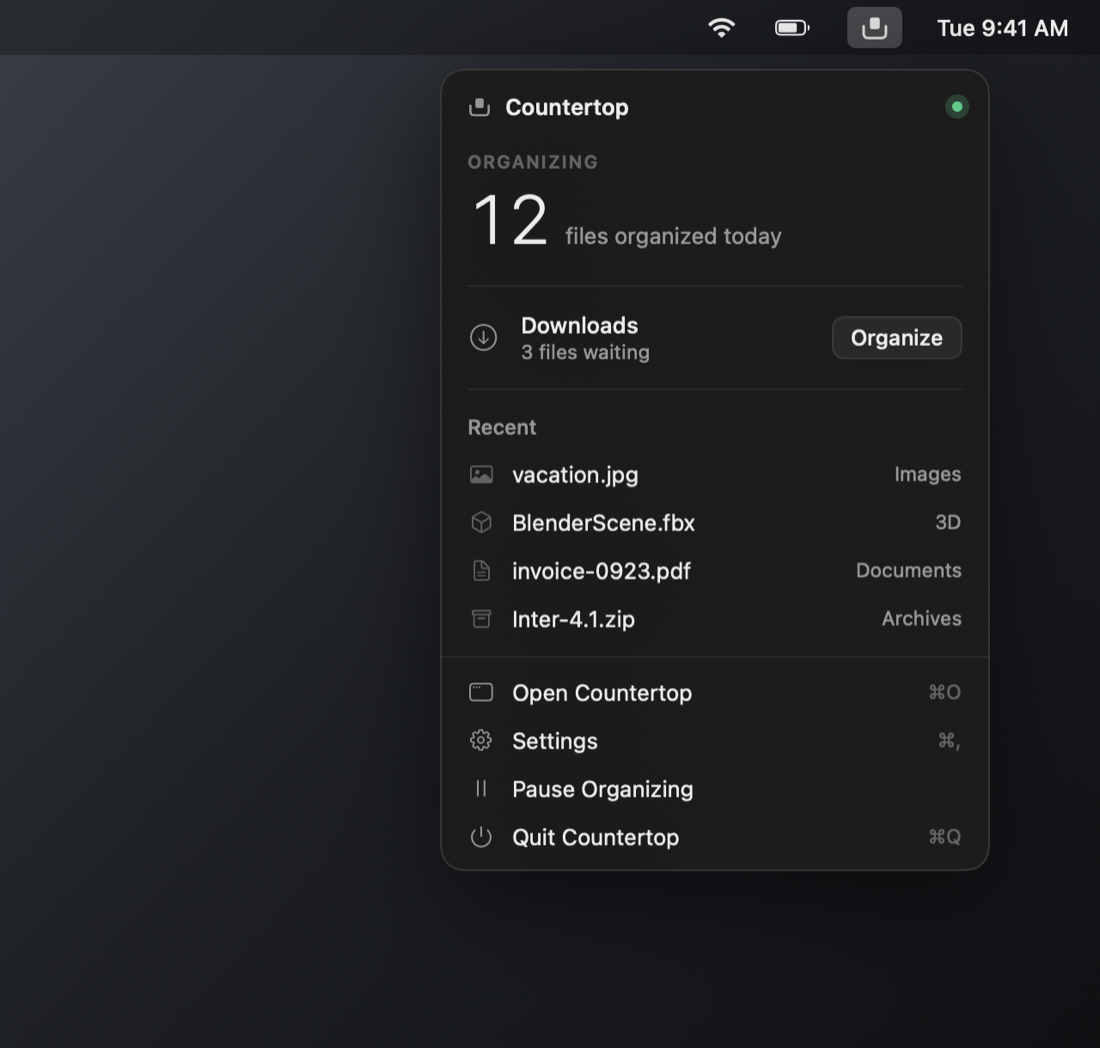
Task: Click the cube icon beside BlenderScene.fbx
Action: tap(481, 523)
